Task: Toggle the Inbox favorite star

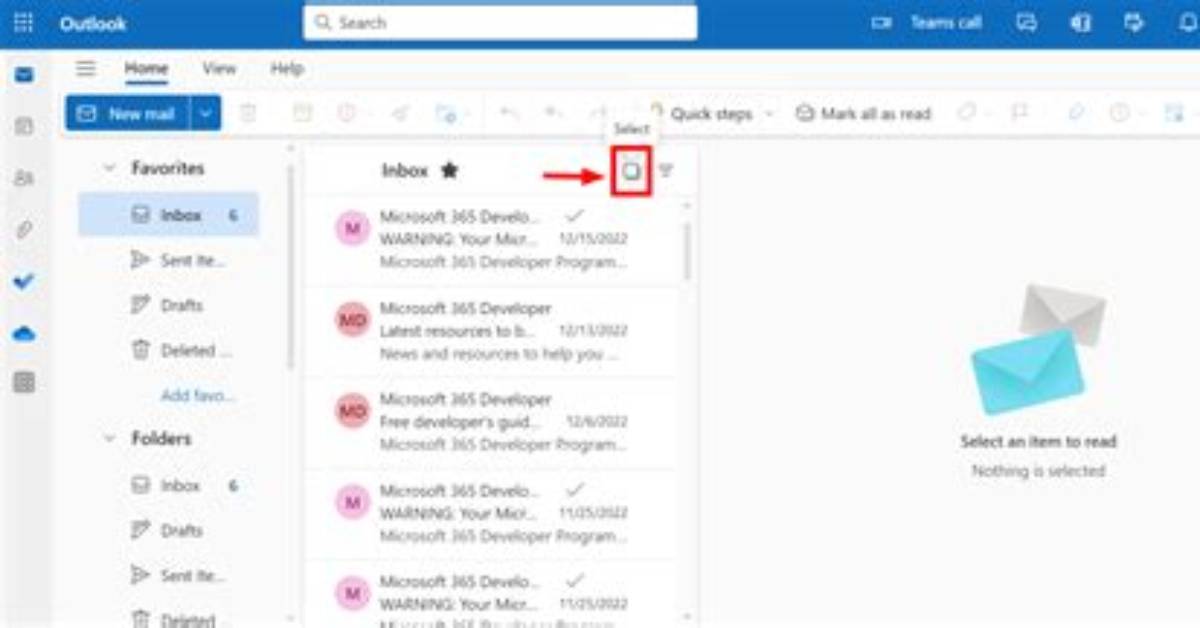Action: [449, 171]
